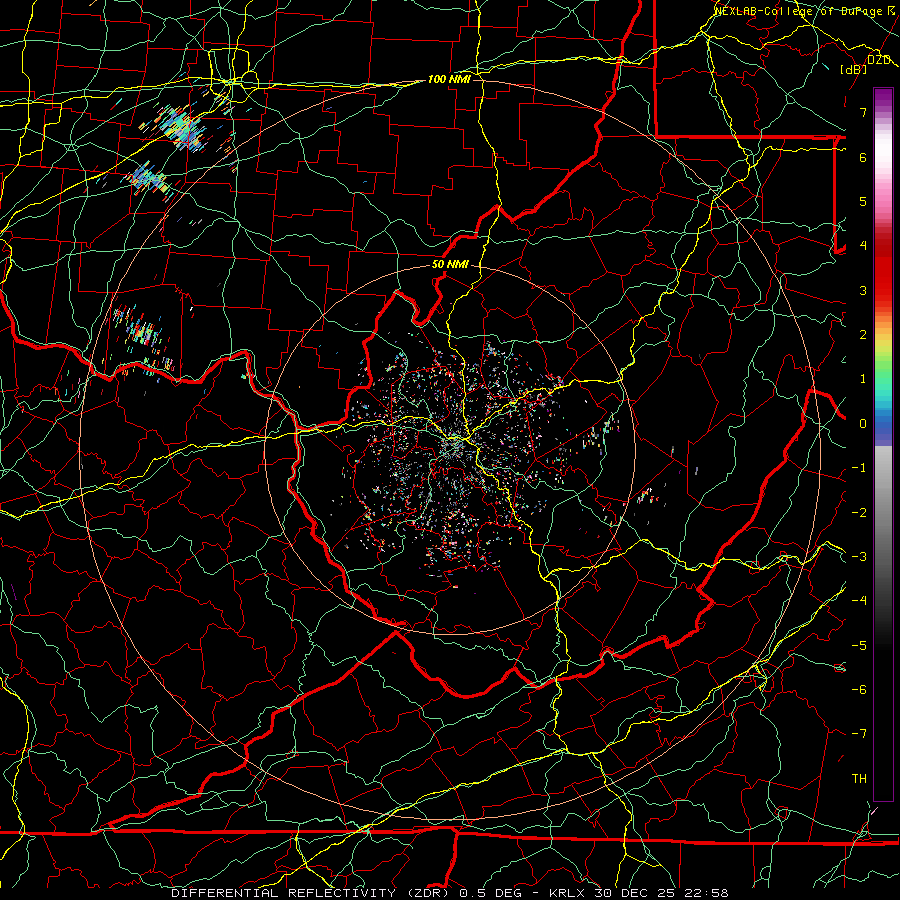Click the "TH" label on the color scale
Image resolution: width=900 pixels, height=900 pixels.
pos(859,779)
